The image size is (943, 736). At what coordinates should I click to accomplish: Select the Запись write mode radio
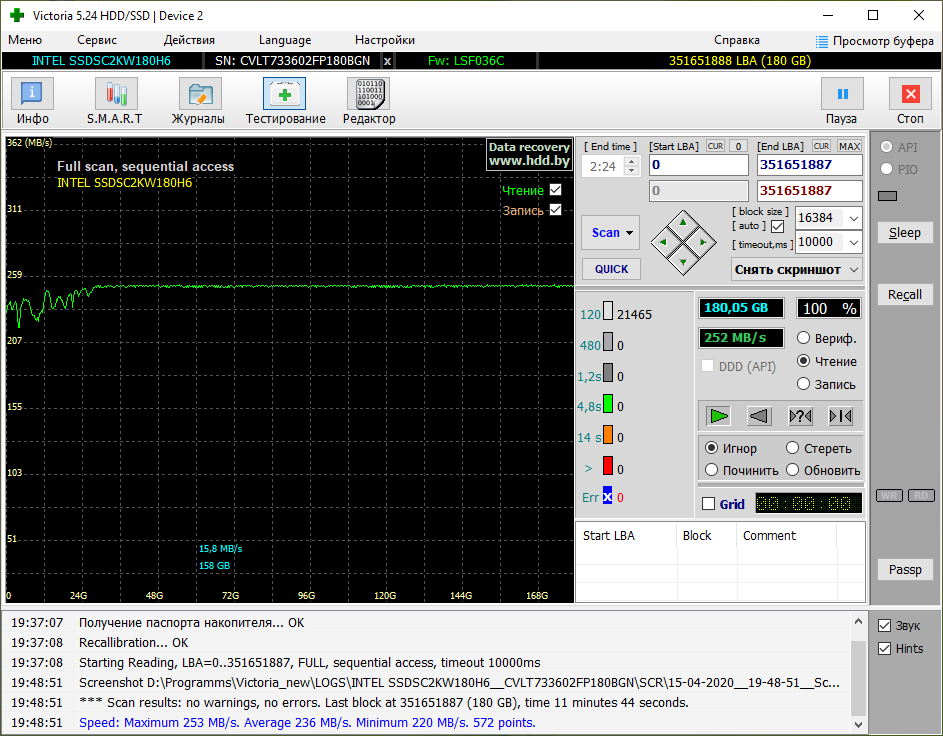coord(803,384)
